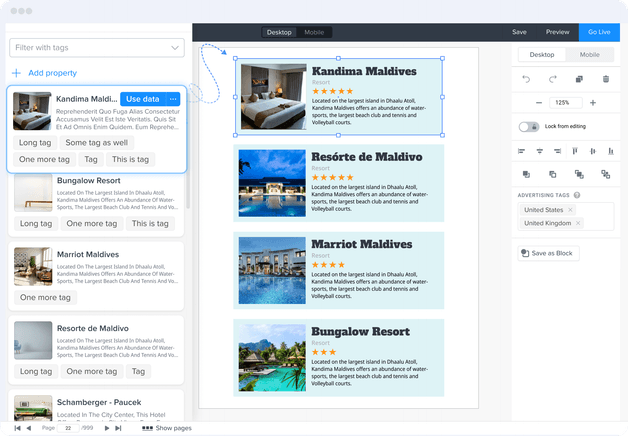Screen dimensions: 628x436
Task: Click the Some tag as well tag
Action: coord(97,143)
